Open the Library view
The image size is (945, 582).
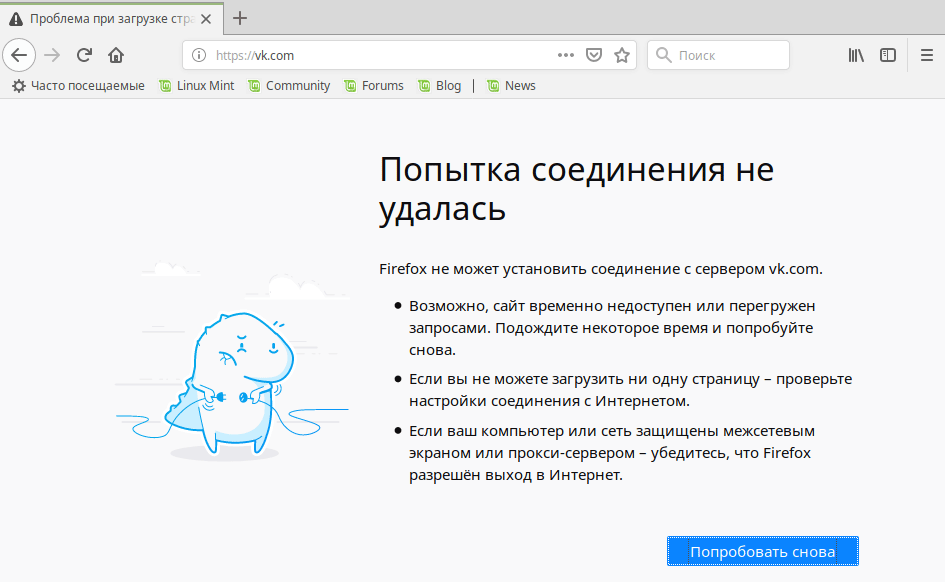point(856,55)
